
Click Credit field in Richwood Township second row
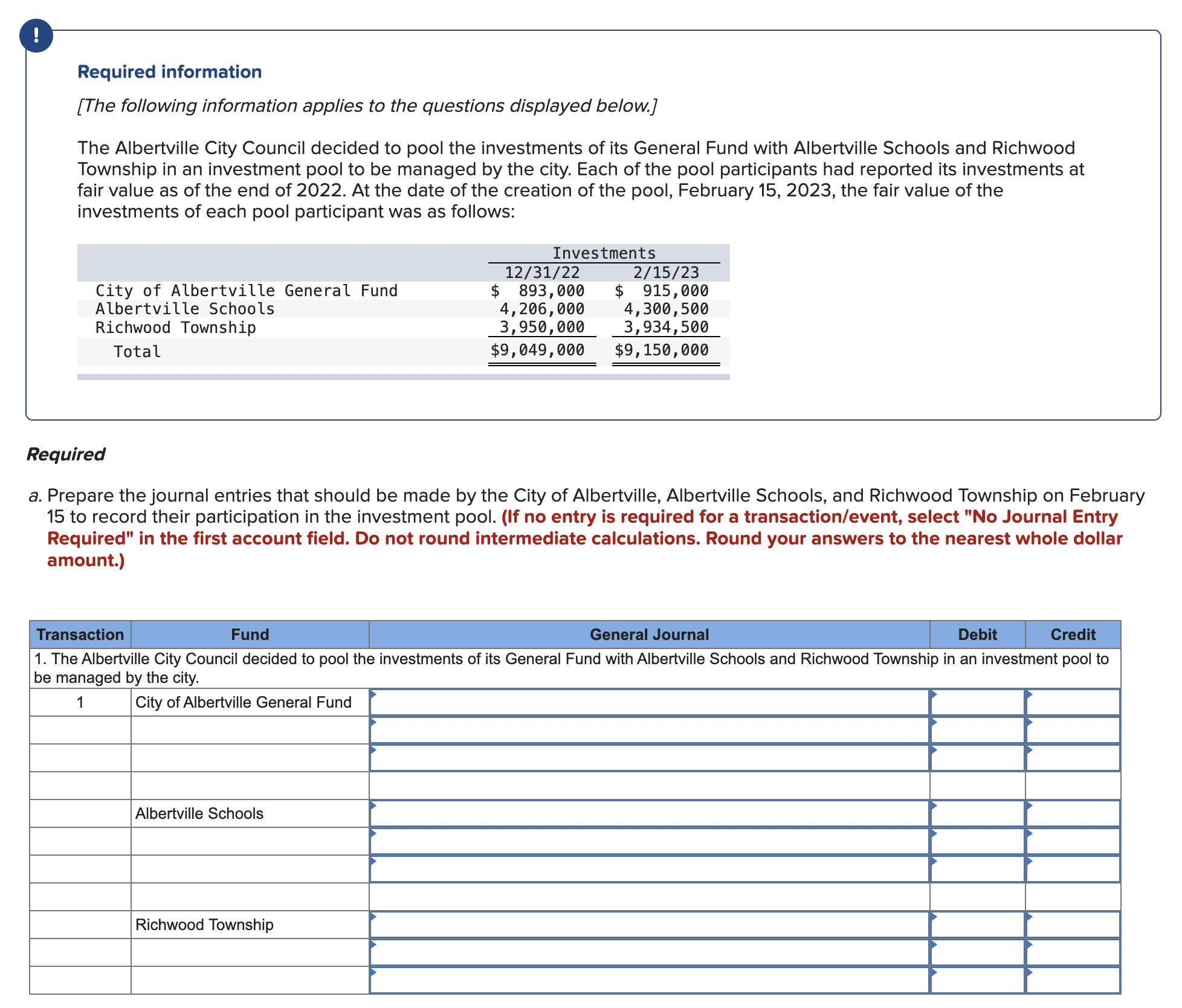point(1073,952)
